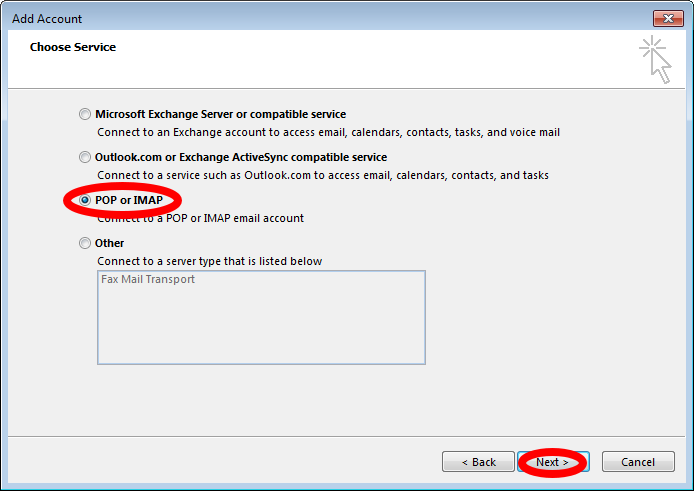This screenshot has height=491, width=694.
Task: Click the 'Connect to a POP or IMAP email account' description
Action: coord(200,218)
